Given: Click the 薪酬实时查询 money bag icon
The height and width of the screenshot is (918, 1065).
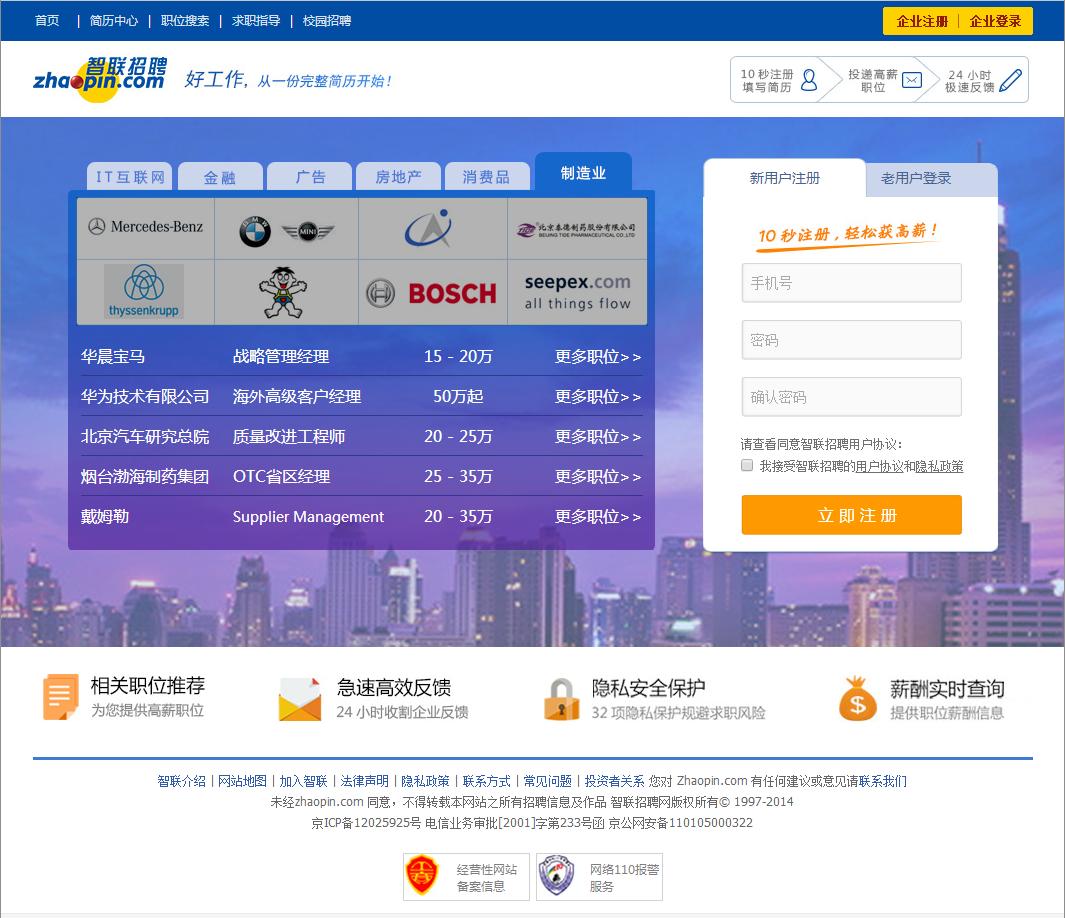Looking at the screenshot, I should coord(857,698).
